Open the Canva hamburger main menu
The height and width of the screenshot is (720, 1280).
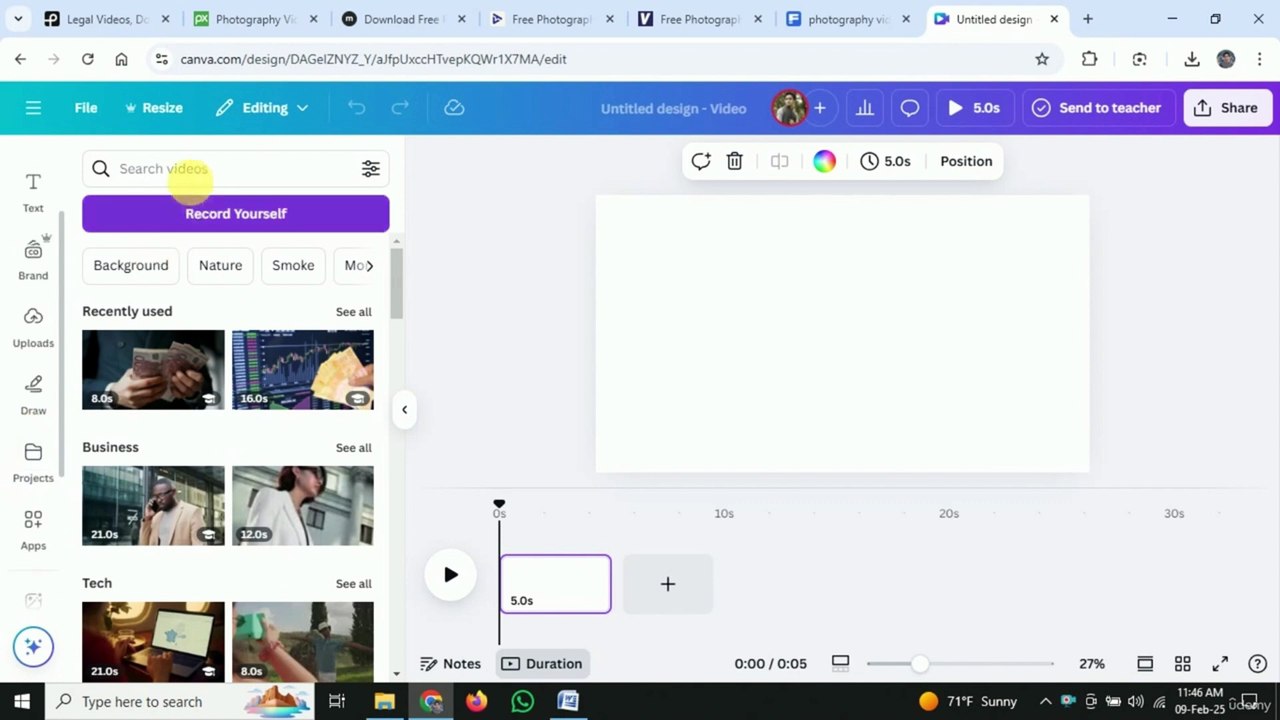click(33, 108)
